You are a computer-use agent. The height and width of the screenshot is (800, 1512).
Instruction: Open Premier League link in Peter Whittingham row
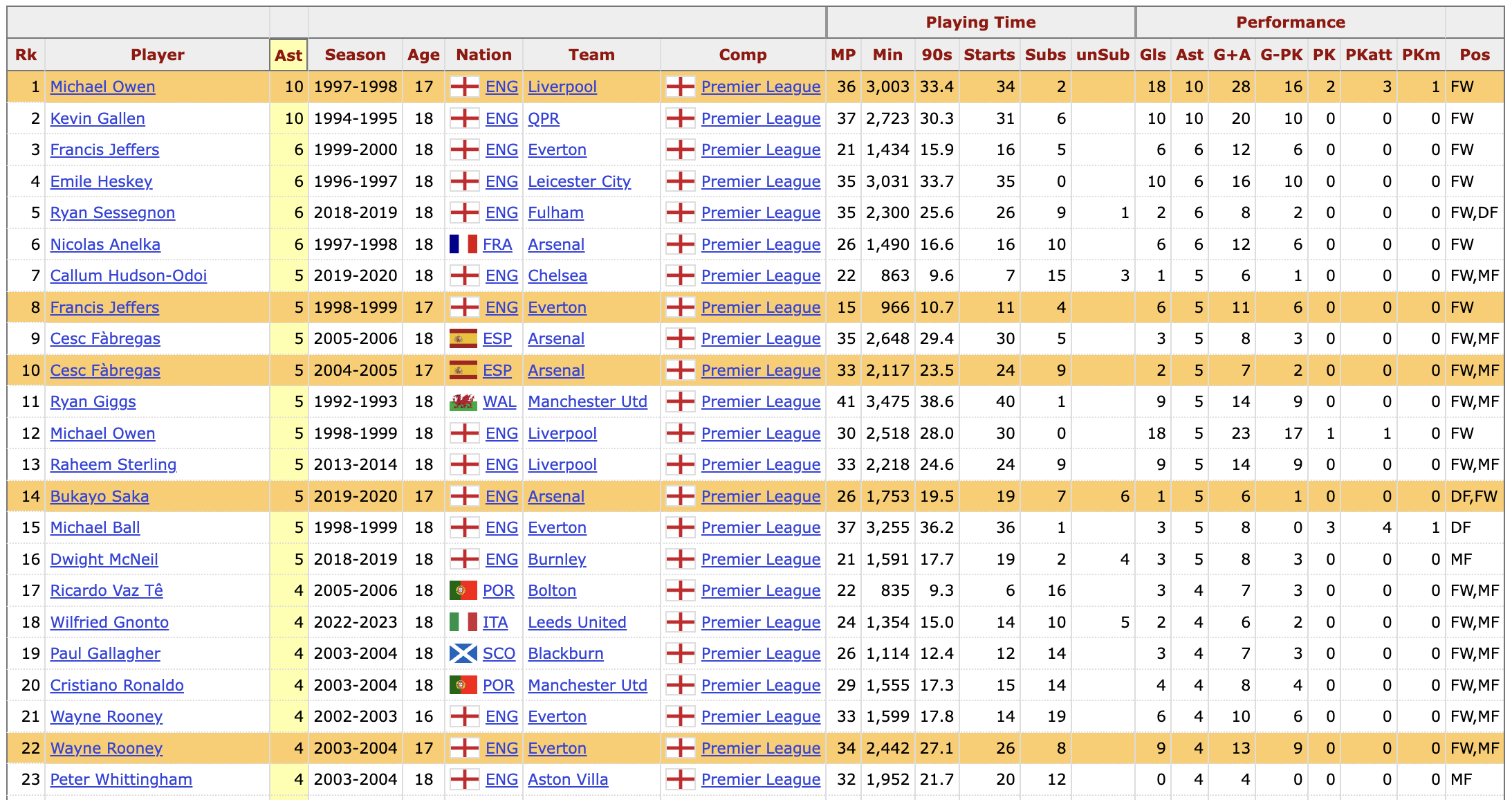pos(760,779)
